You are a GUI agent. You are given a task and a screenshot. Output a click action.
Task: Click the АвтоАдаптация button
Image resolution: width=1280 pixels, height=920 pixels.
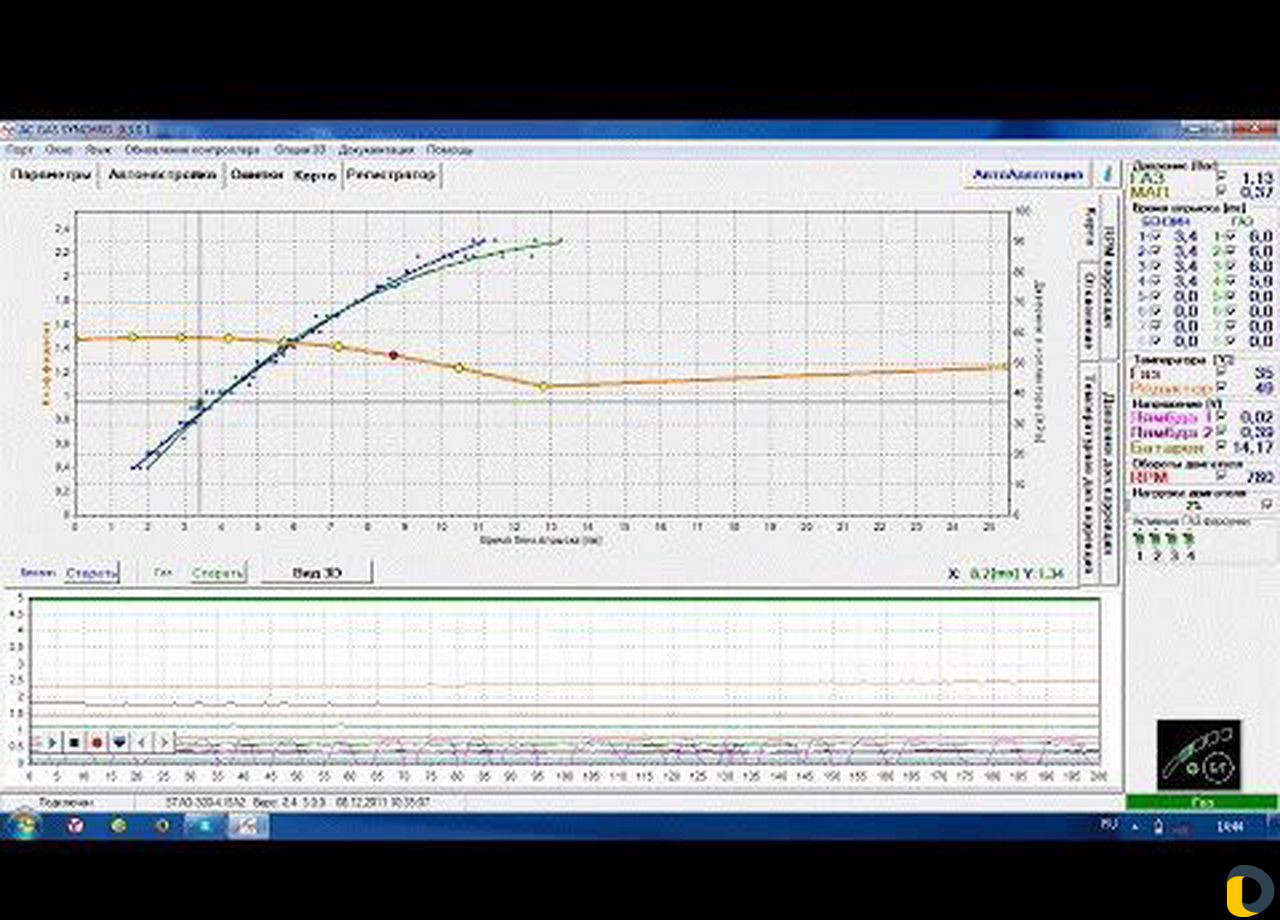[1028, 174]
